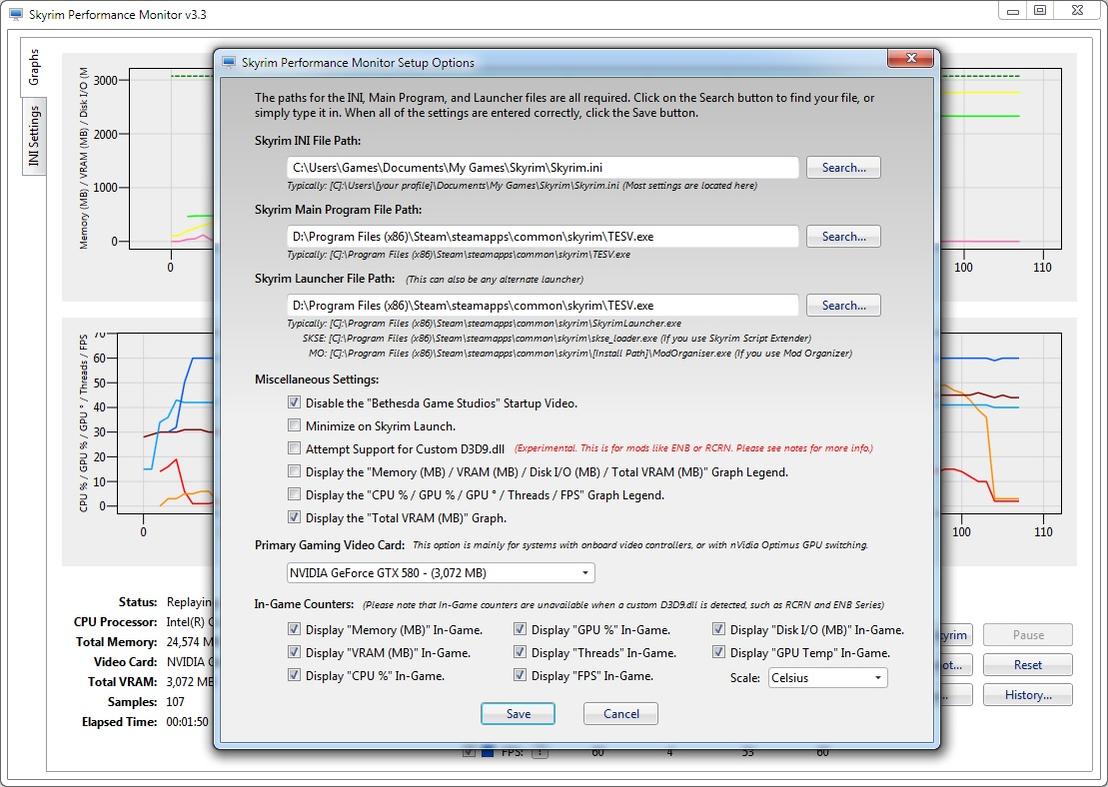Enable Attempt Support for Custom D3D9.dll
Screen dimensions: 1108x787
coord(294,448)
